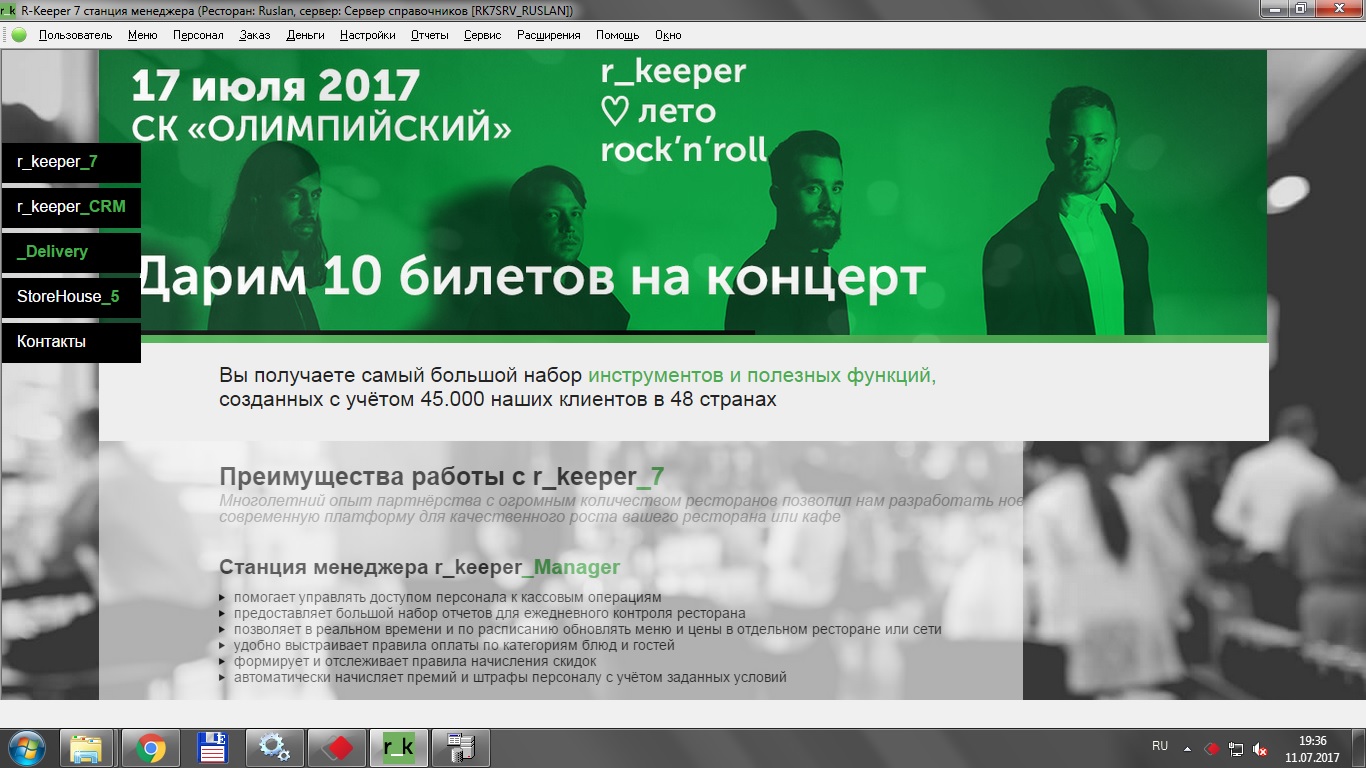Click the muted volume tray icon
The image size is (1366, 768).
click(1261, 749)
